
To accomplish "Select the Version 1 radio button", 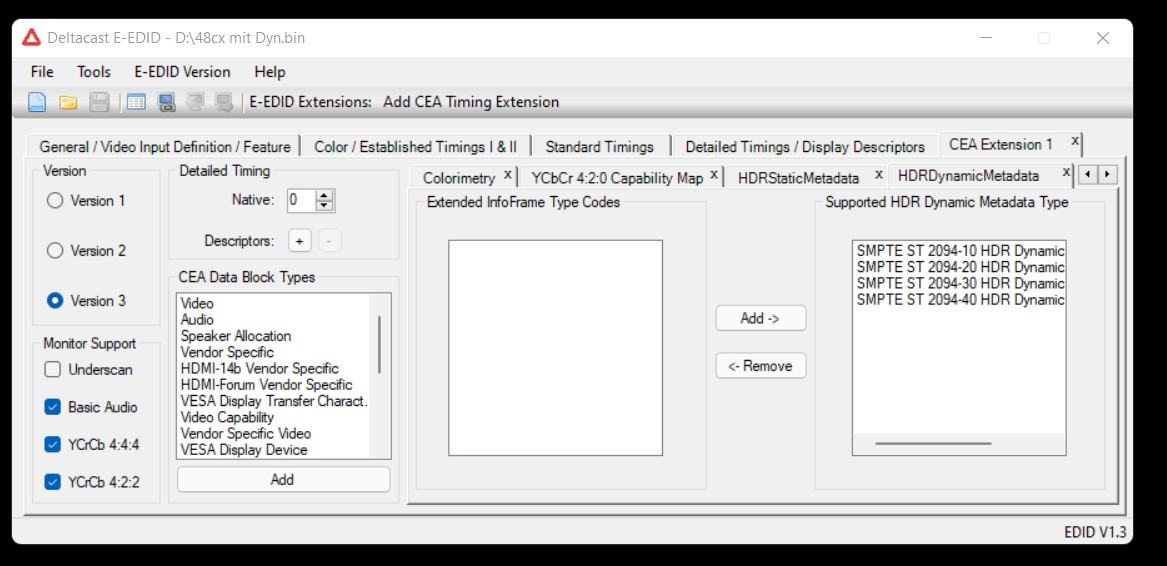I will [54, 200].
